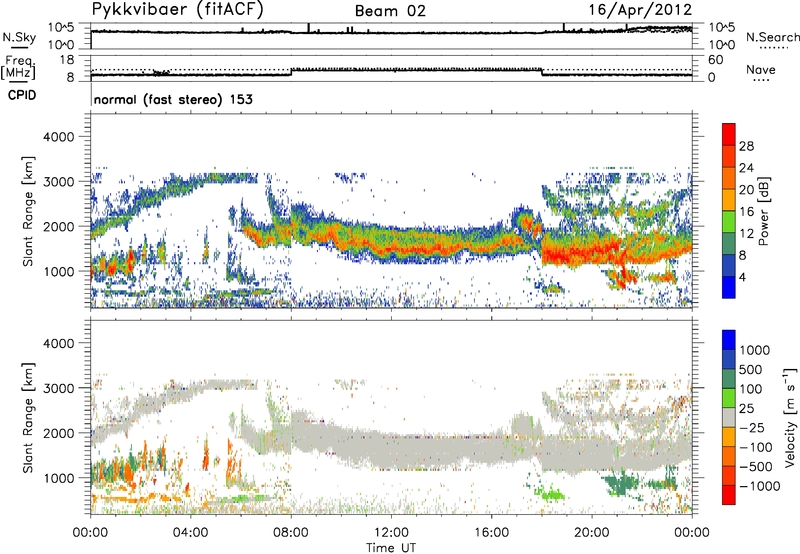Screen dimensions: 800x554
Task: Click the 12:00 time axis label
Action: pos(391,533)
